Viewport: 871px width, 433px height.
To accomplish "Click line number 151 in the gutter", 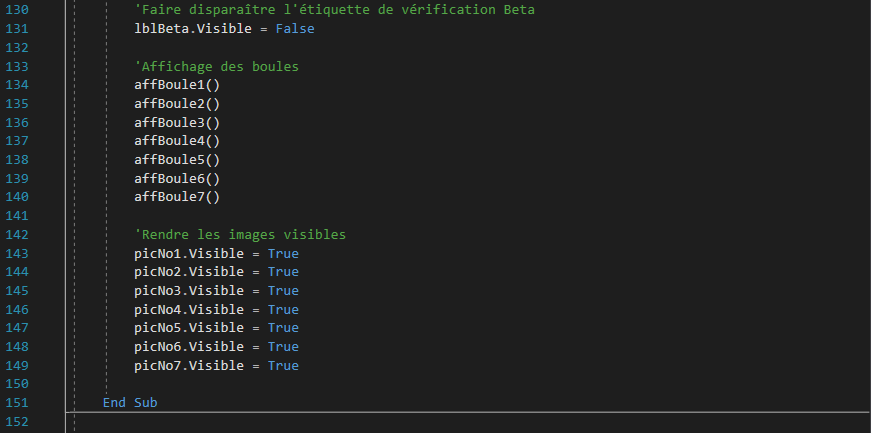I will (x=17, y=402).
